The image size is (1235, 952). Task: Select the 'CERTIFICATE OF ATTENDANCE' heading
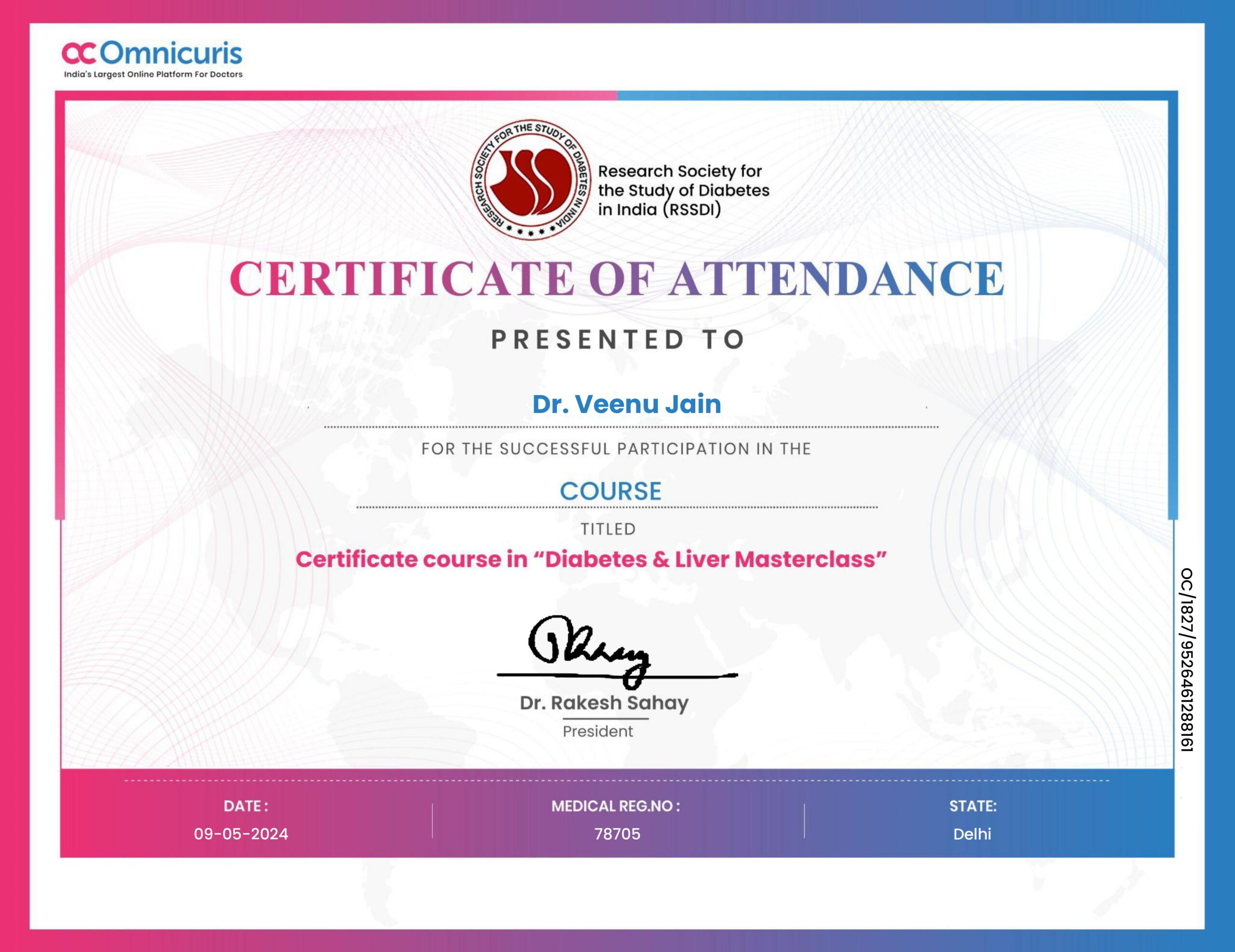click(617, 279)
